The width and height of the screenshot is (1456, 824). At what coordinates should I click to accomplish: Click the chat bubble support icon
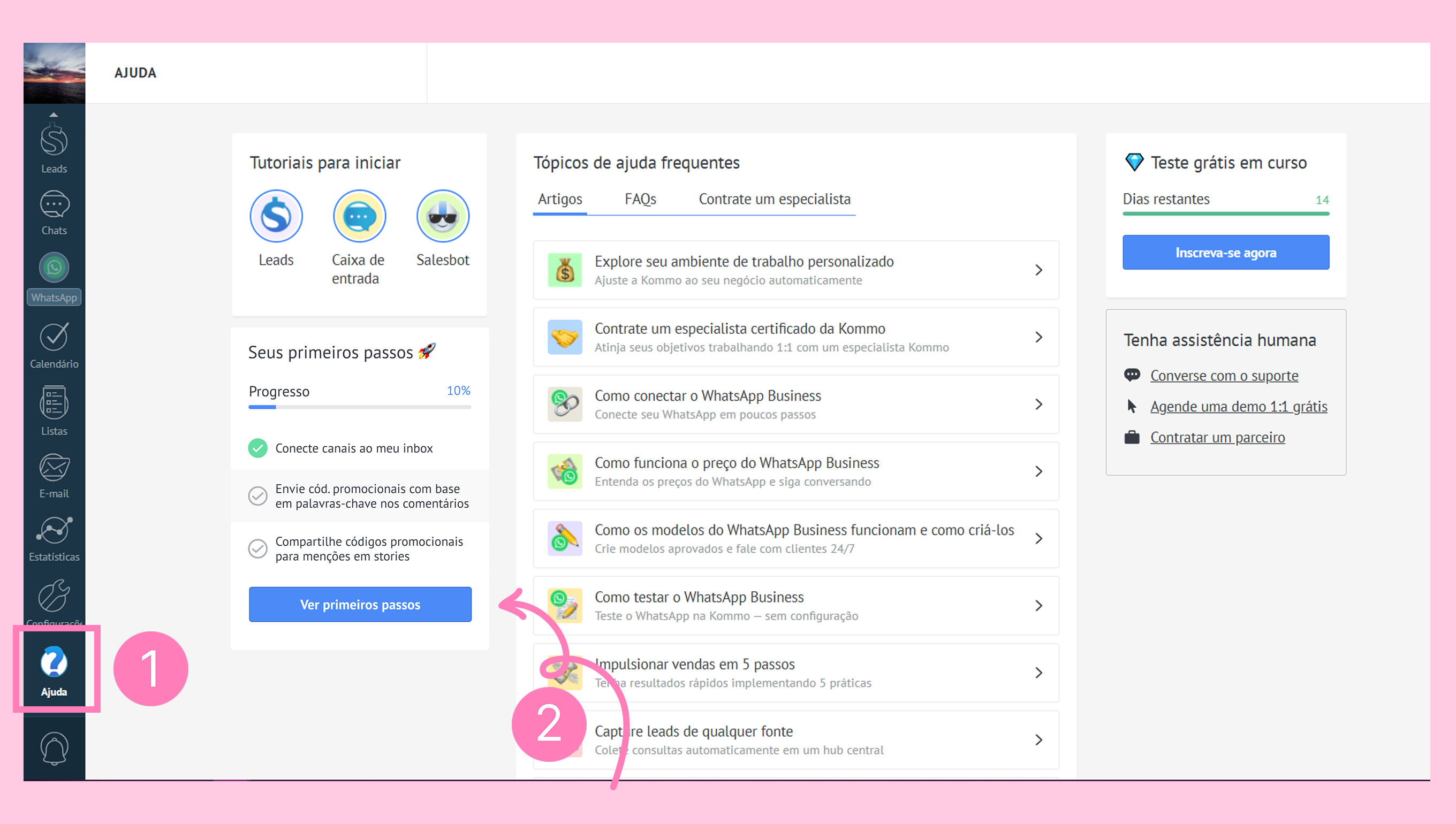pyautogui.click(x=1132, y=375)
